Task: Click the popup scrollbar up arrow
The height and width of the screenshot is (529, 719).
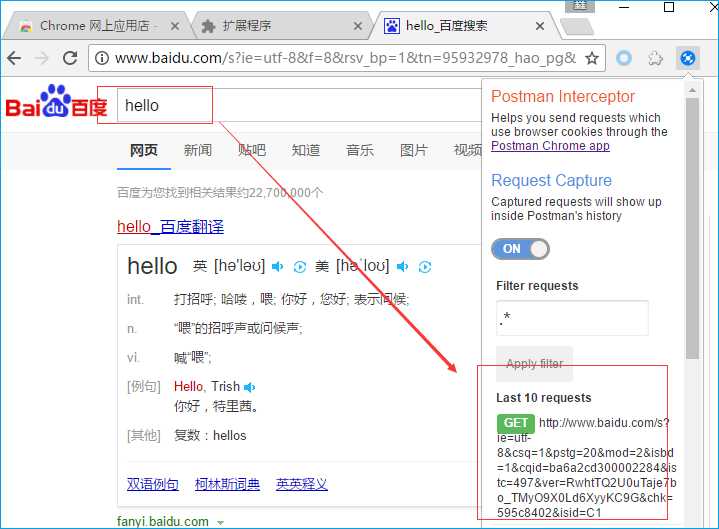Action: click(x=692, y=91)
